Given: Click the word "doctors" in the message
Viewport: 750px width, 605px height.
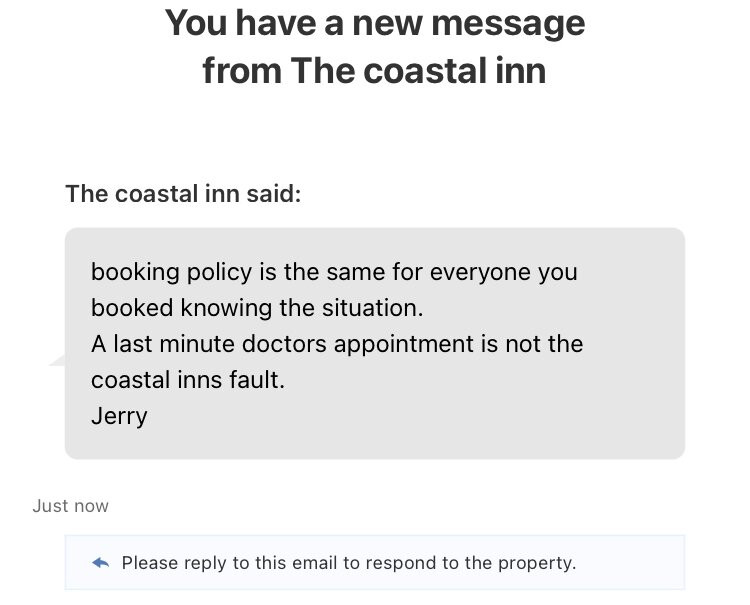Looking at the screenshot, I should tap(284, 344).
